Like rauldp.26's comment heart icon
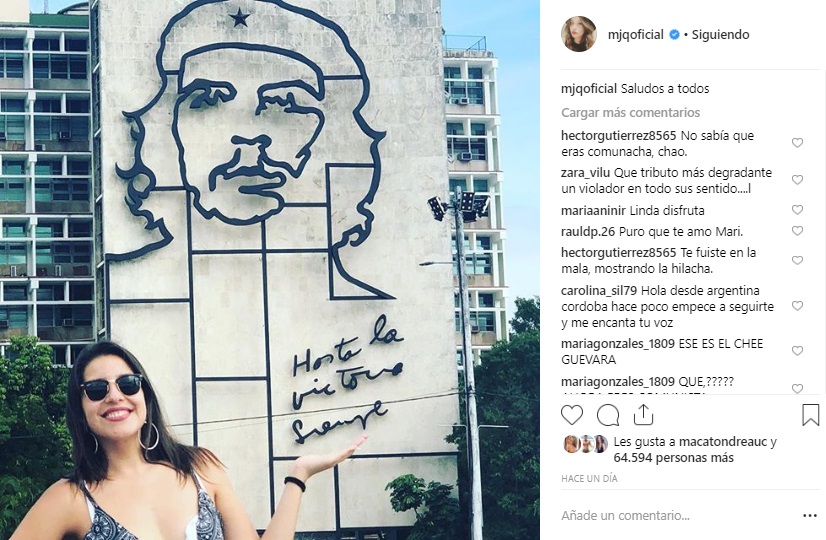Viewport: 826px width, 540px height. point(798,231)
